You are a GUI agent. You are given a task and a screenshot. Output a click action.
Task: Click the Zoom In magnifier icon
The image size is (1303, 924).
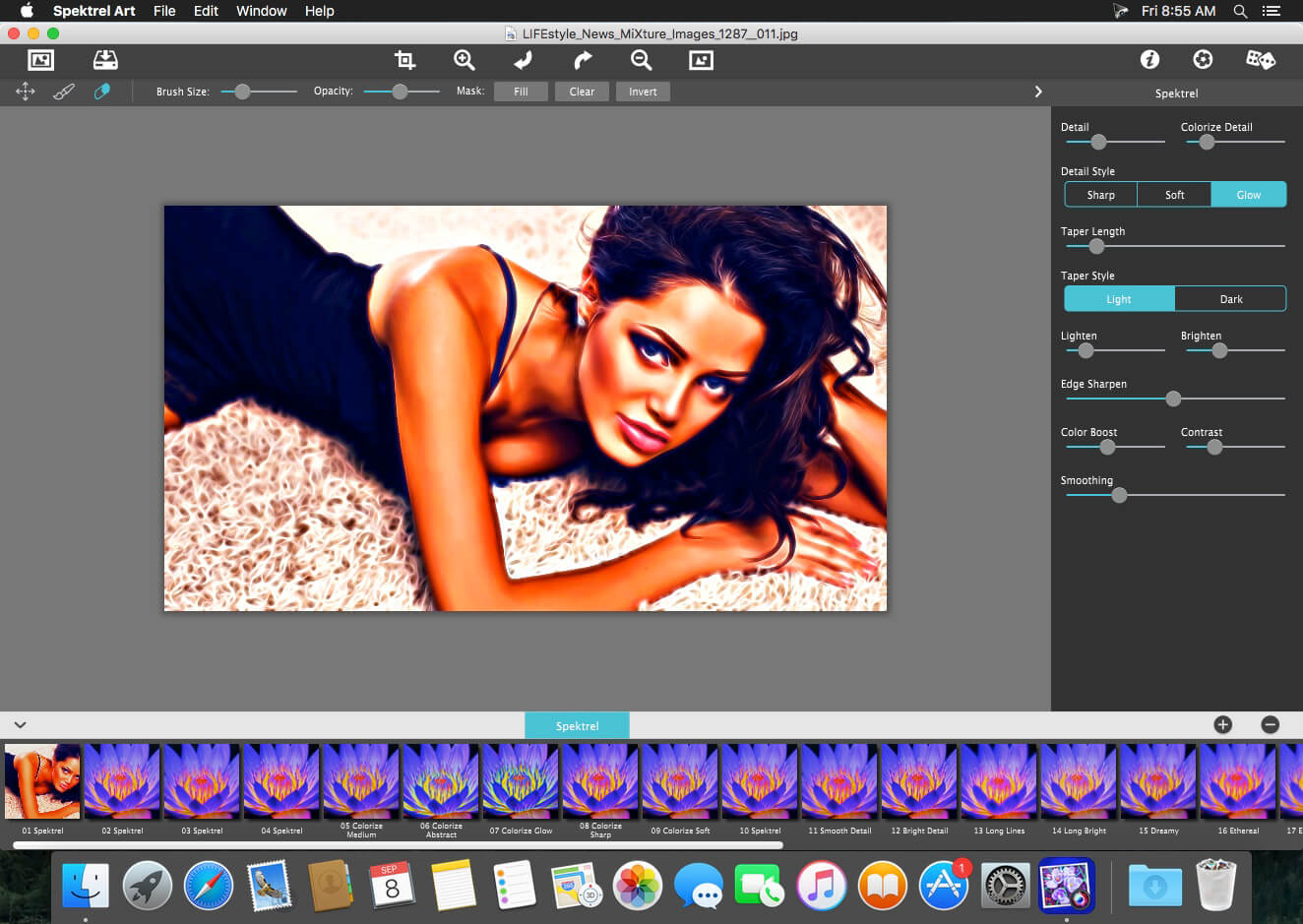pyautogui.click(x=464, y=60)
